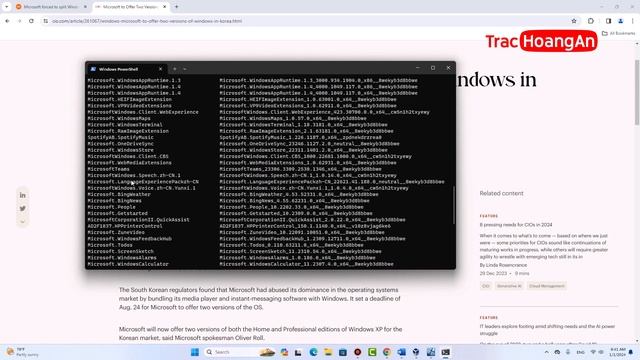Screen dimensions: 640x360
Task: Share the article on Twitter
Action: 22,209
